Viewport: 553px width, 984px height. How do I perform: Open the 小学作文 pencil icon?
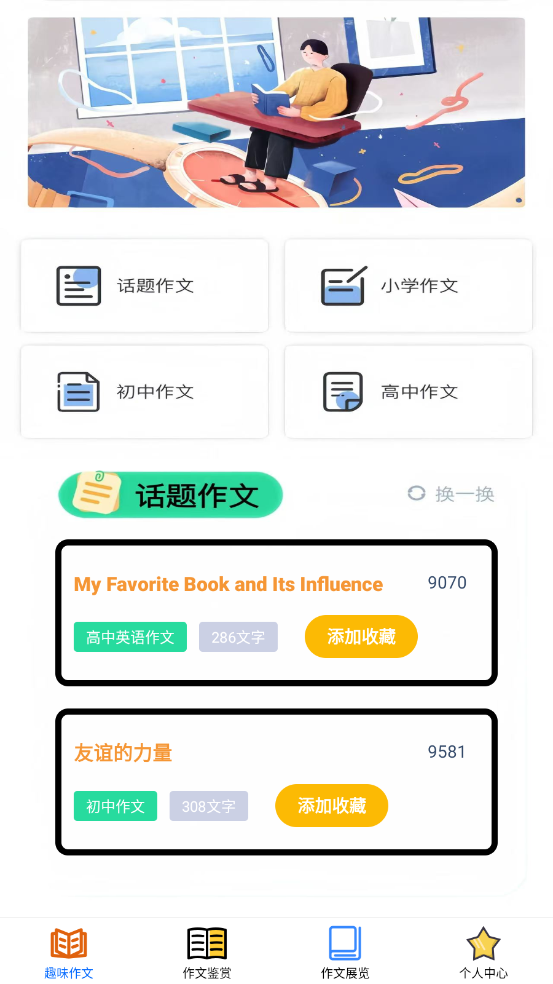pos(343,286)
